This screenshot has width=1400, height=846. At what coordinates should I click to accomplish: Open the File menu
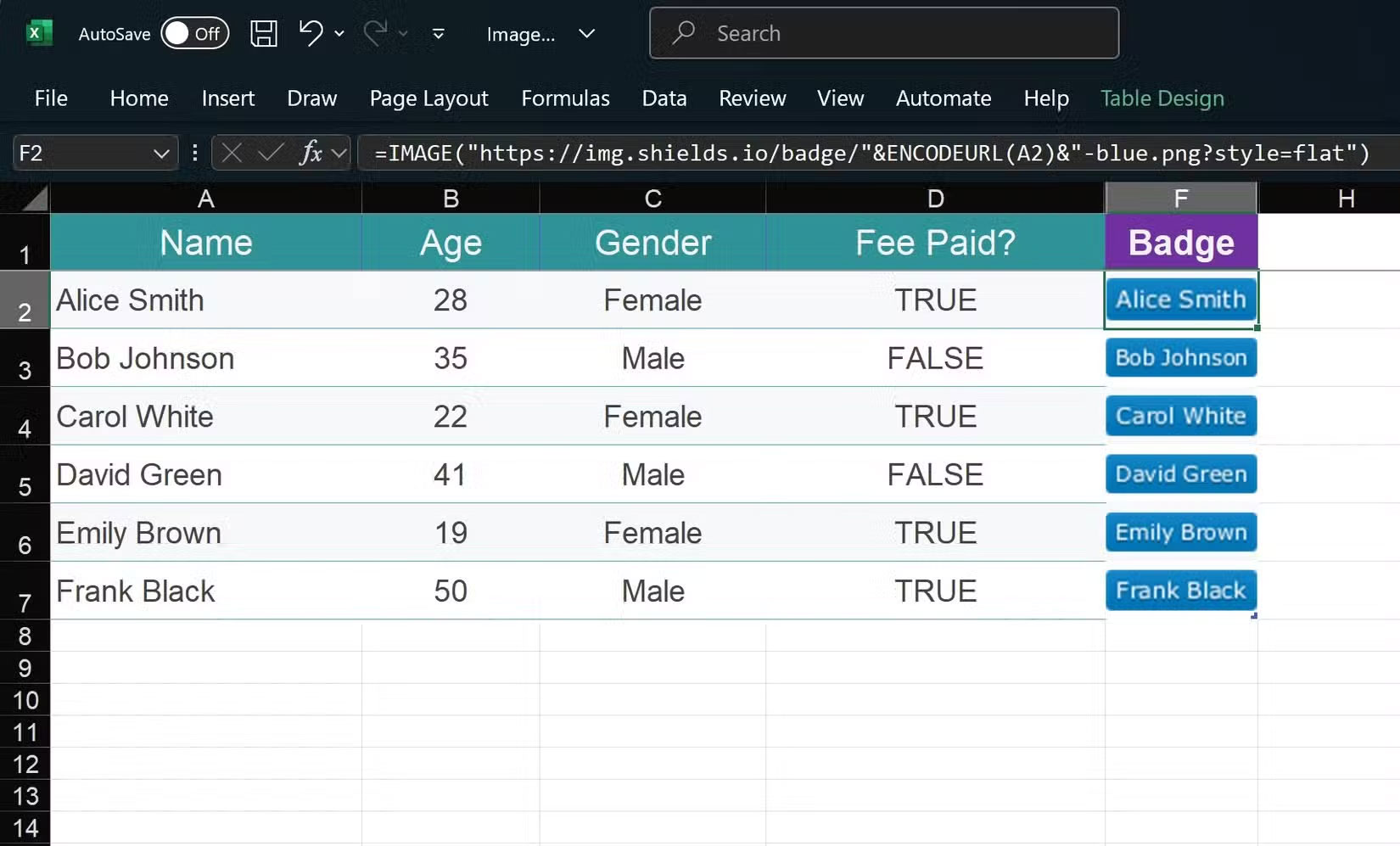51,98
